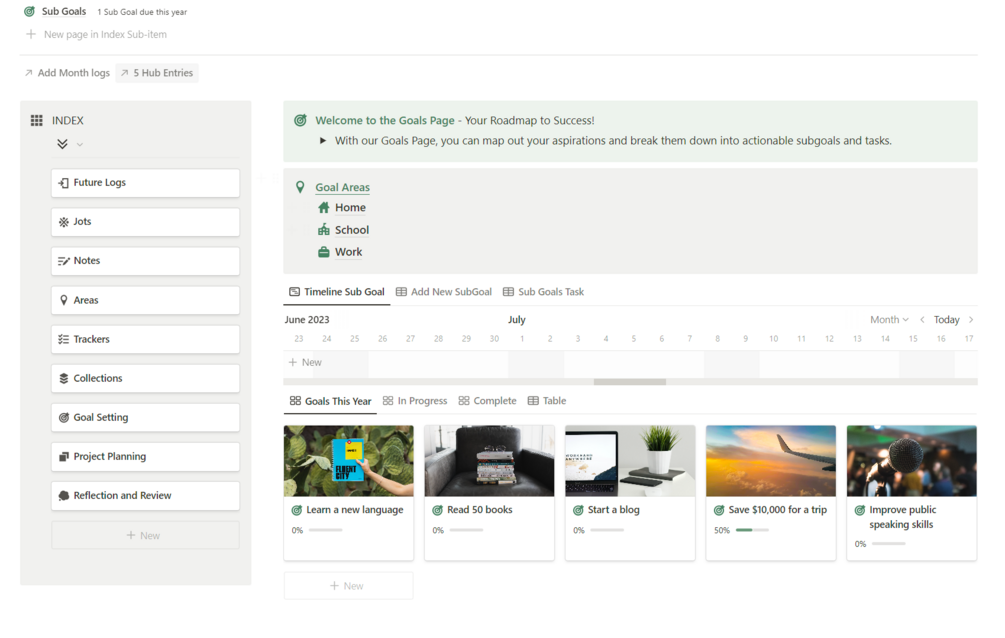
Task: Jump timeline to Today
Action: coord(946,319)
